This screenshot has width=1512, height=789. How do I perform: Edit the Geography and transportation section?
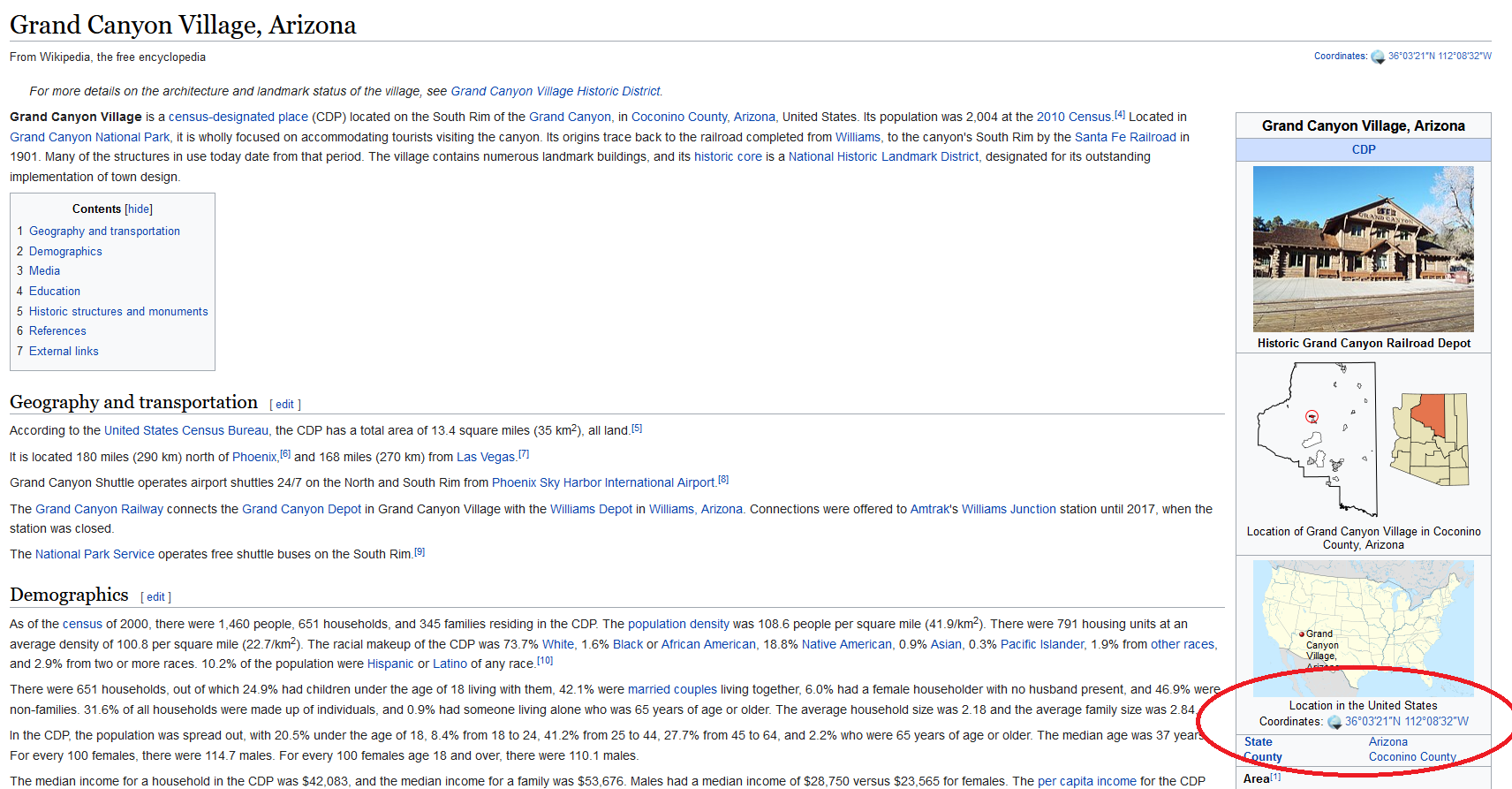pos(284,405)
